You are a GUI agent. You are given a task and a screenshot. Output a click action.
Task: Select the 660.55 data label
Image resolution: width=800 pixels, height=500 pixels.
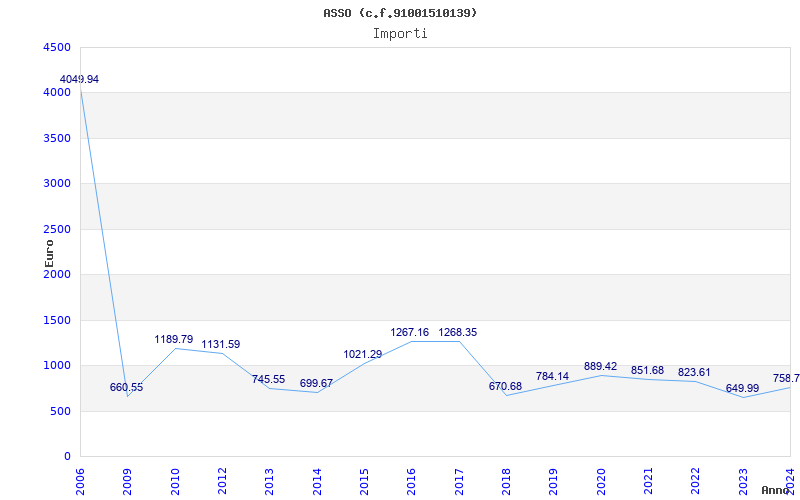tap(127, 387)
